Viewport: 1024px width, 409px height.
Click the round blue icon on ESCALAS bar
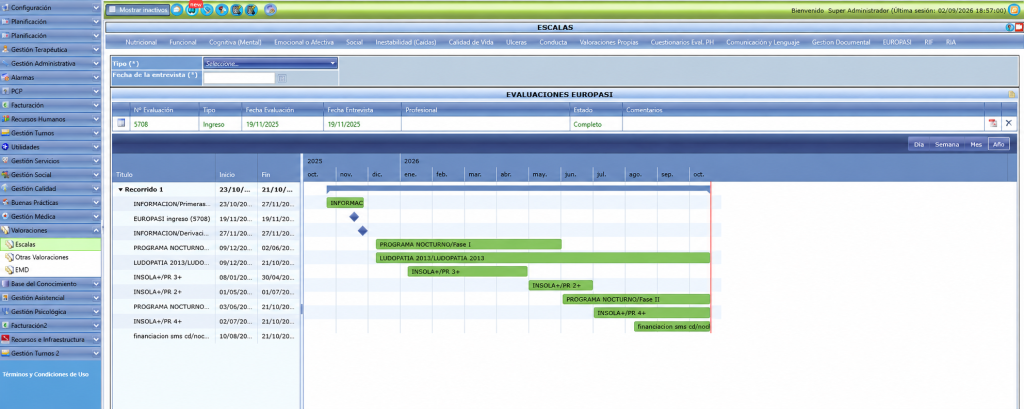tap(1010, 27)
